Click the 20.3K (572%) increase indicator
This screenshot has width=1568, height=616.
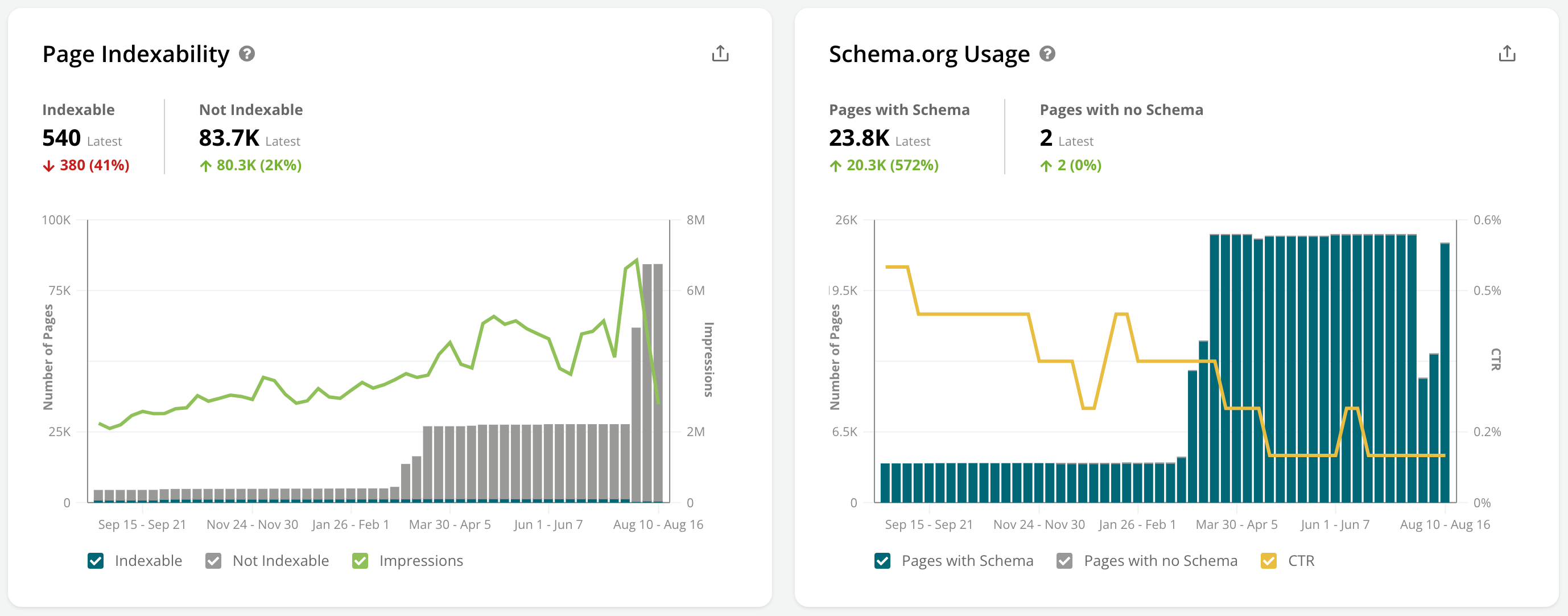884,165
